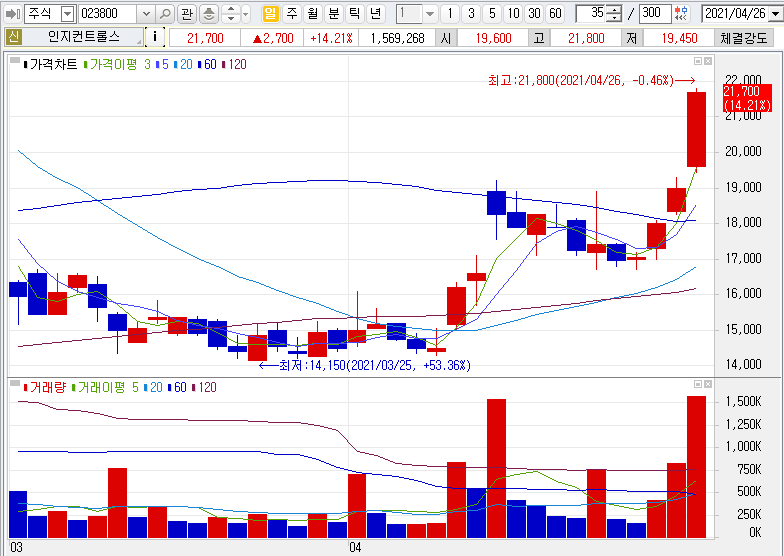Click the 최저:14,150 low annotation
This screenshot has height=556, width=784.
point(364,365)
